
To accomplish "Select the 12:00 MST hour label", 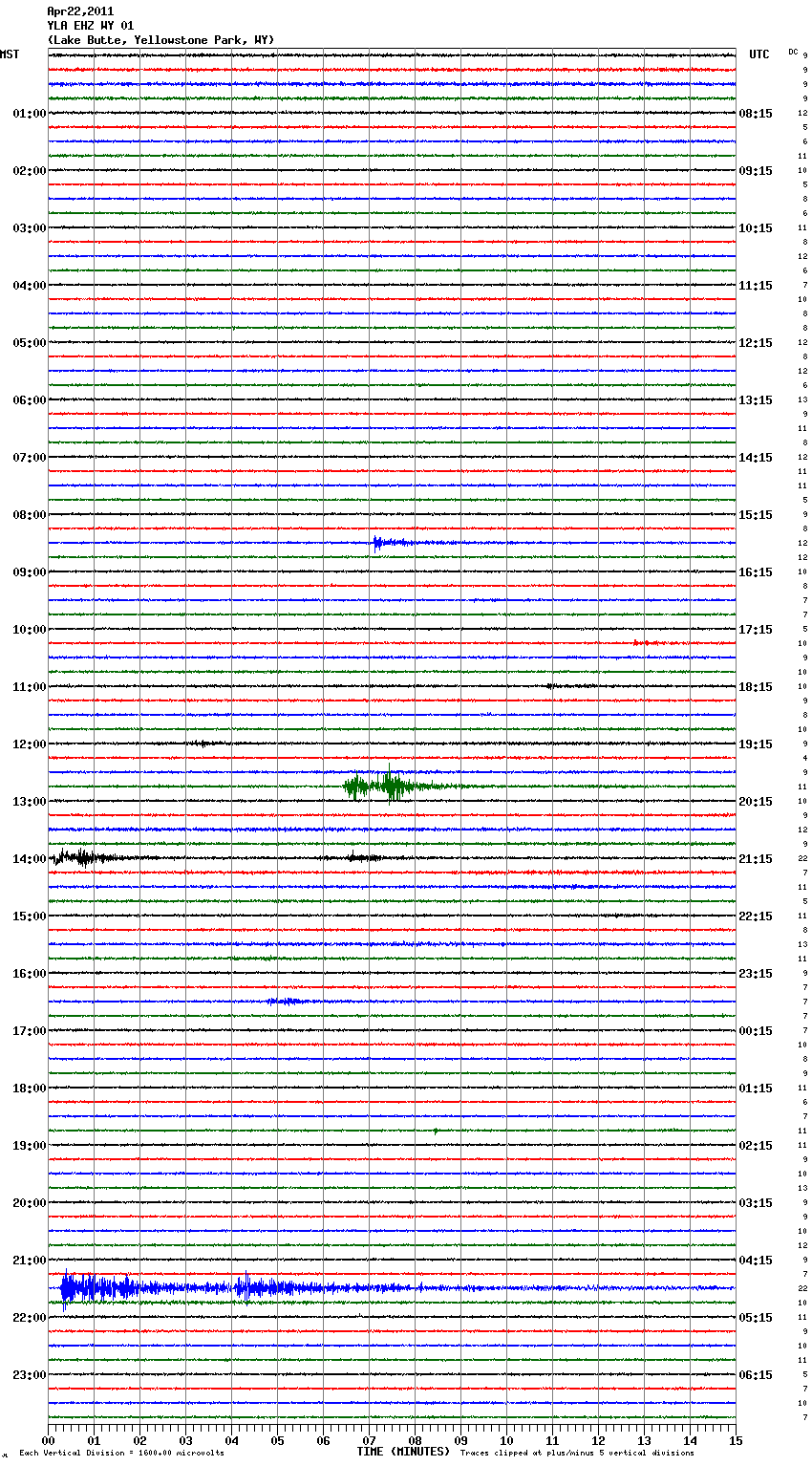I will (30, 744).
